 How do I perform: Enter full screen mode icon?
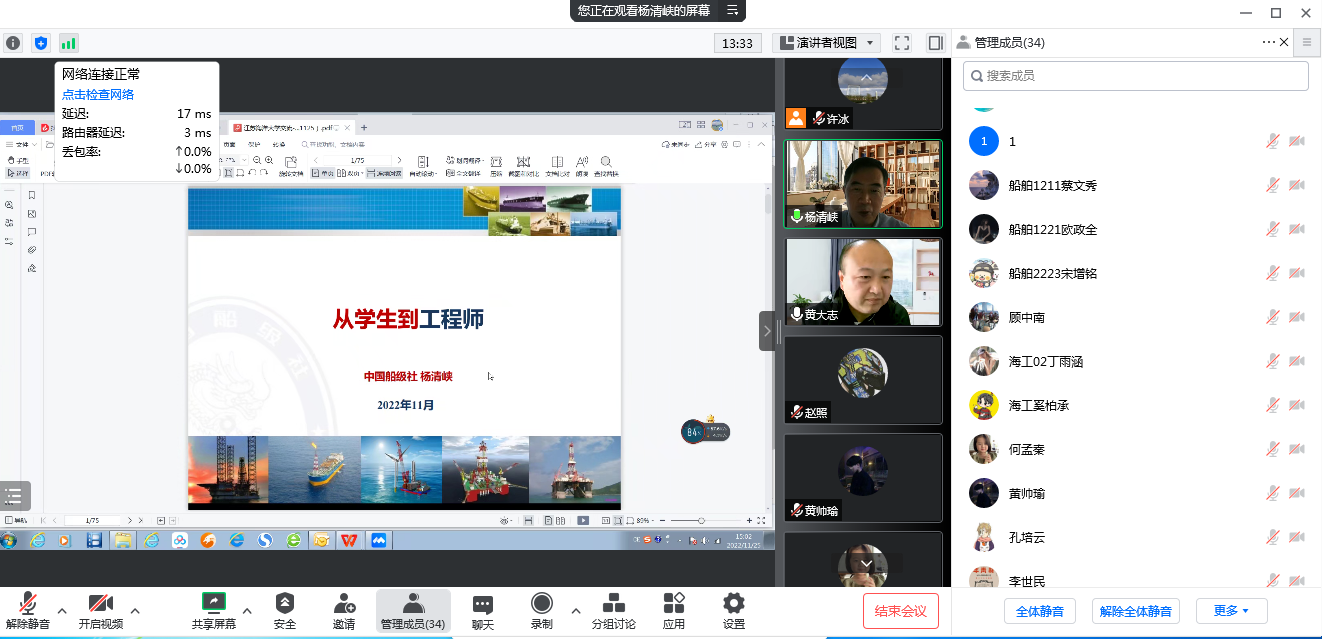pyautogui.click(x=902, y=43)
